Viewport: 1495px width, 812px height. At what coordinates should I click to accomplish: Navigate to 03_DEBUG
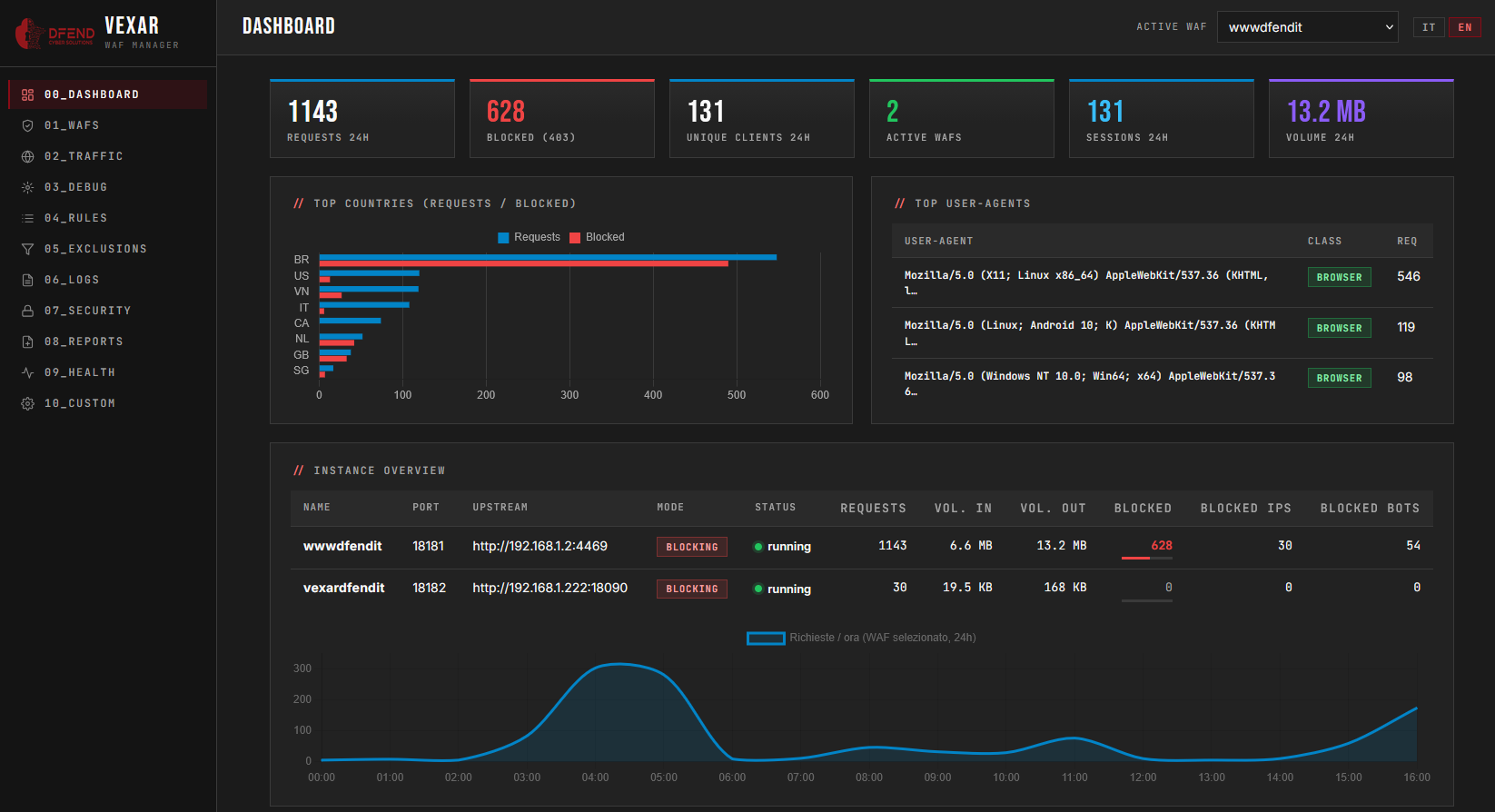[107, 187]
